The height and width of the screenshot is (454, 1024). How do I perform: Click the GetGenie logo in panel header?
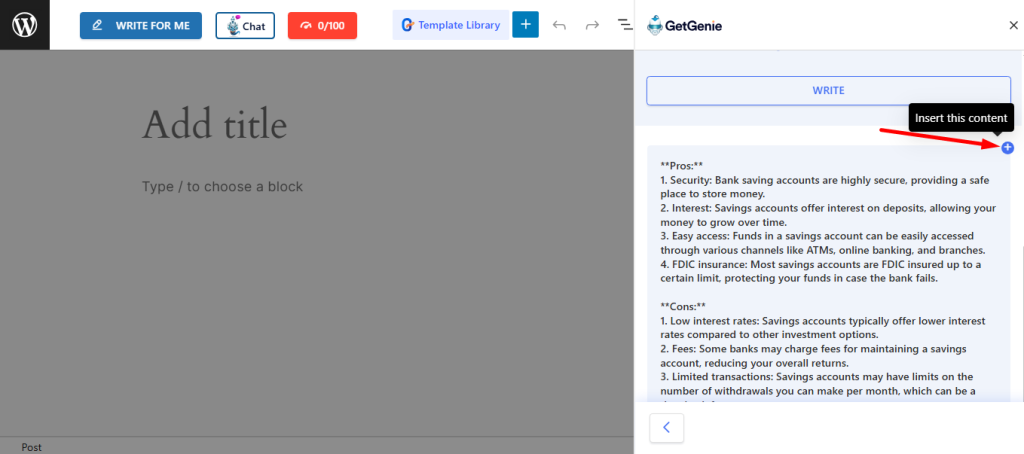685,25
